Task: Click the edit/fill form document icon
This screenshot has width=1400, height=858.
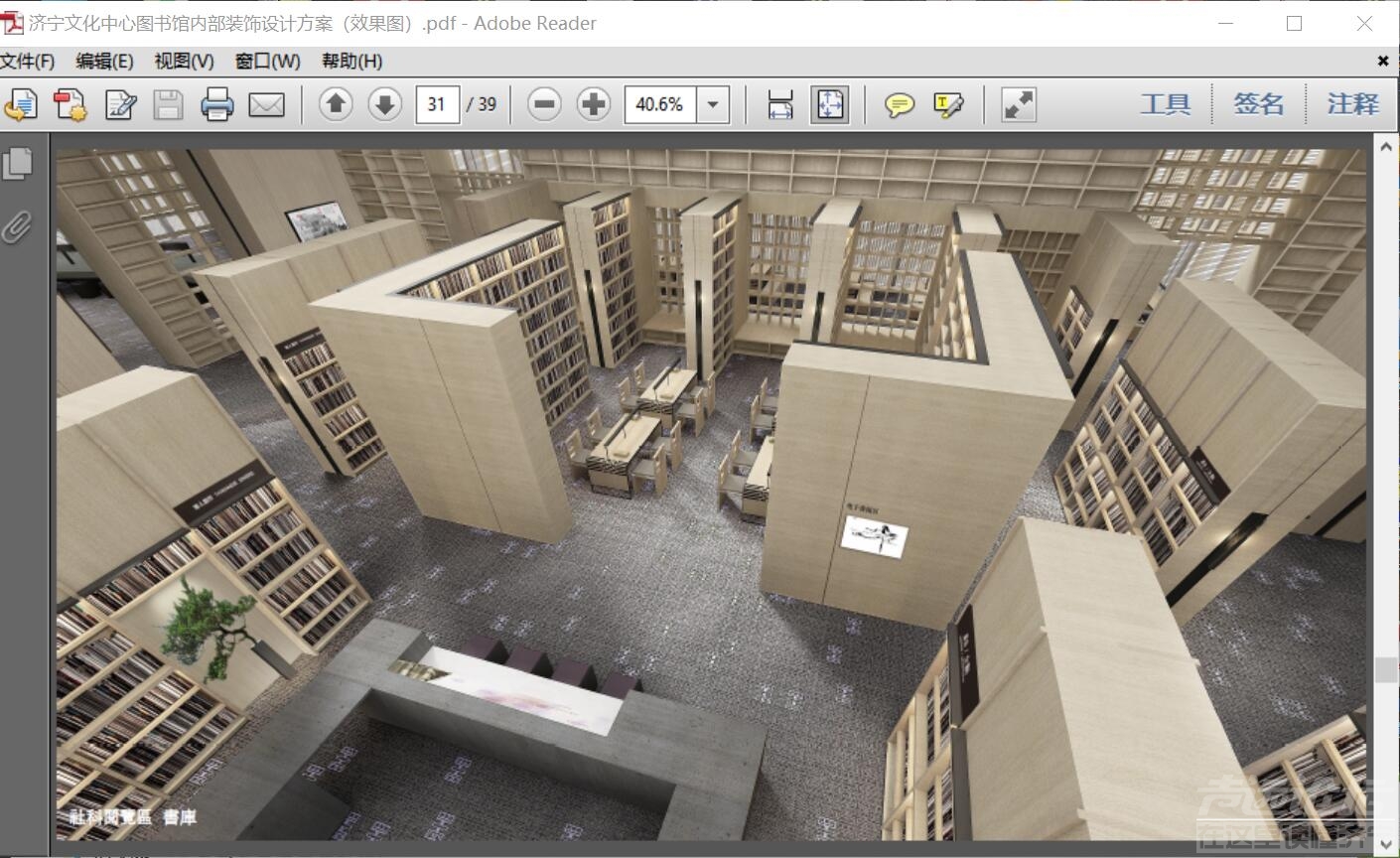Action: click(x=120, y=104)
